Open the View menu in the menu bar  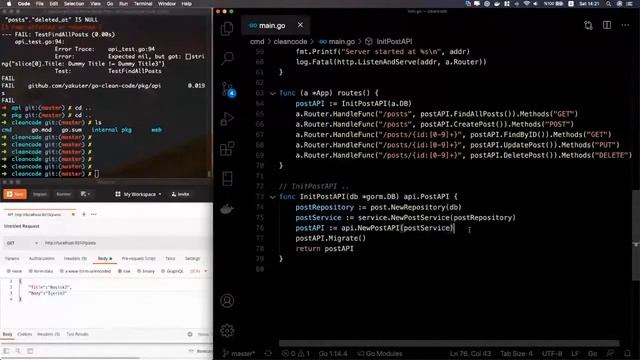coord(95,4)
